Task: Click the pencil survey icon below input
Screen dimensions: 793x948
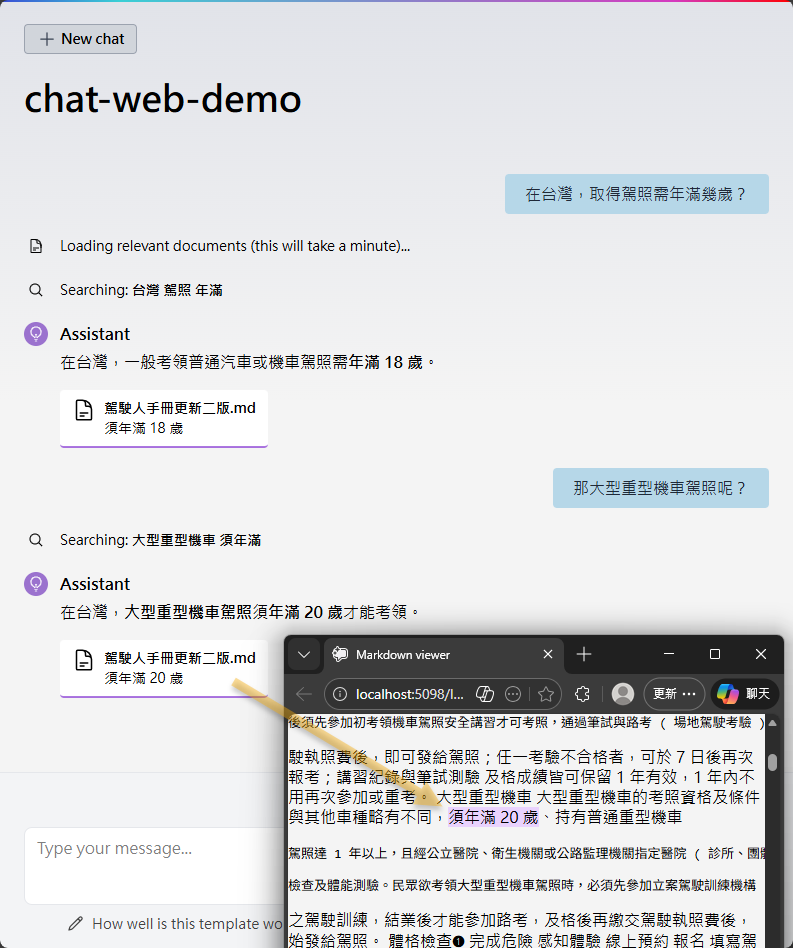Action: click(75, 924)
